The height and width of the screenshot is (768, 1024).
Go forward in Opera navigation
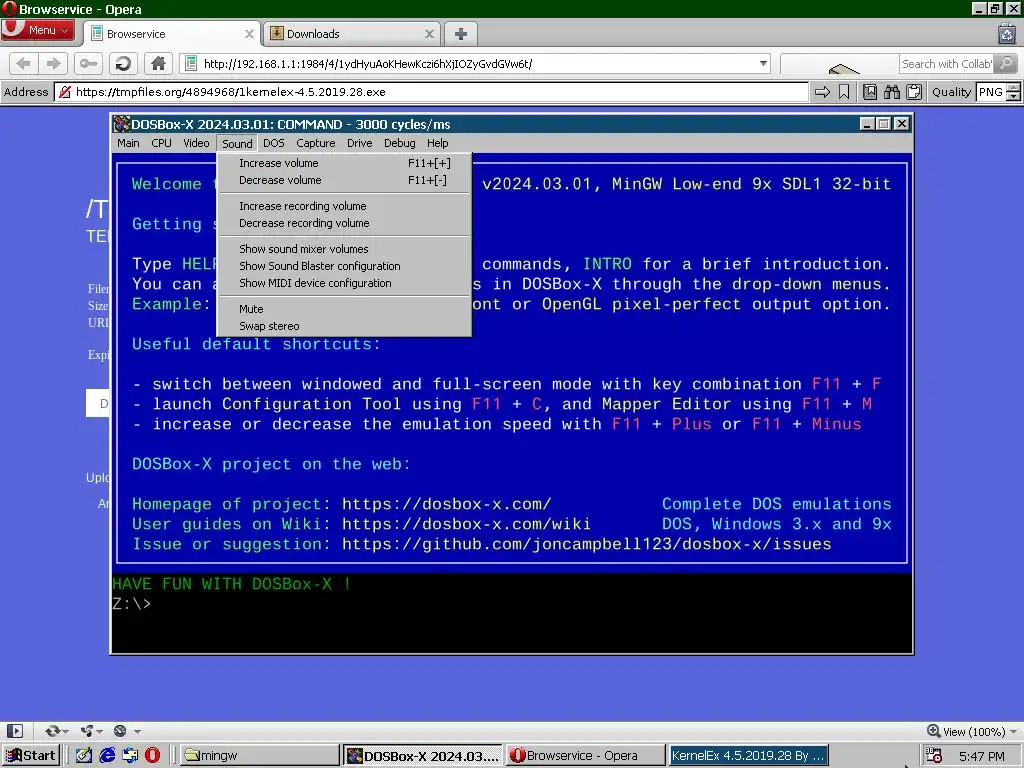[53, 63]
